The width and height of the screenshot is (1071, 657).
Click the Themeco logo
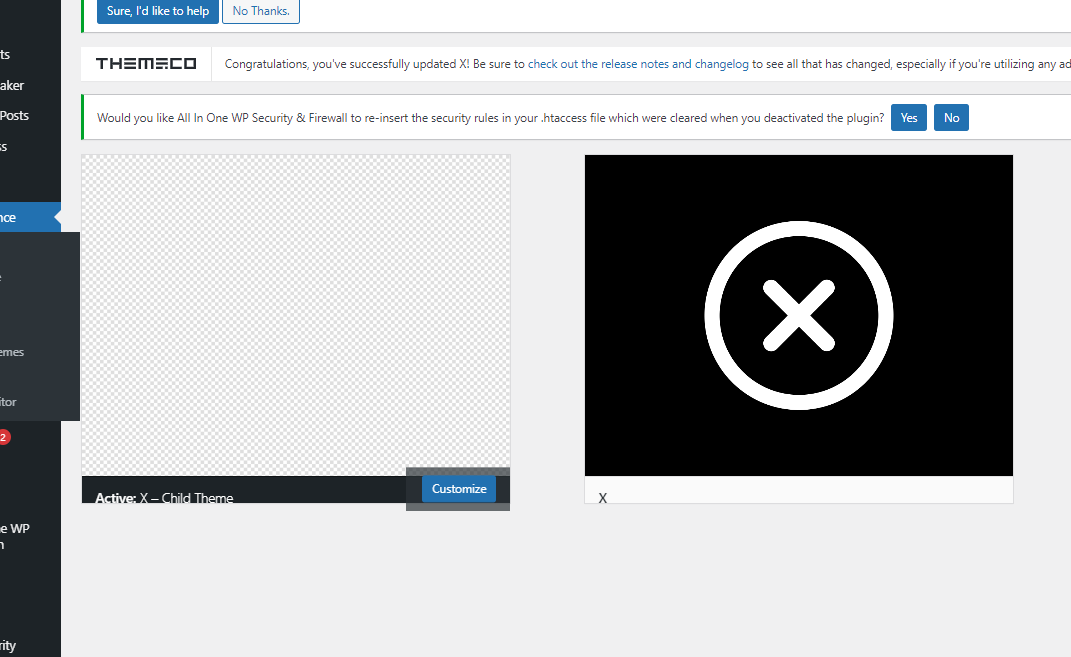click(x=146, y=64)
